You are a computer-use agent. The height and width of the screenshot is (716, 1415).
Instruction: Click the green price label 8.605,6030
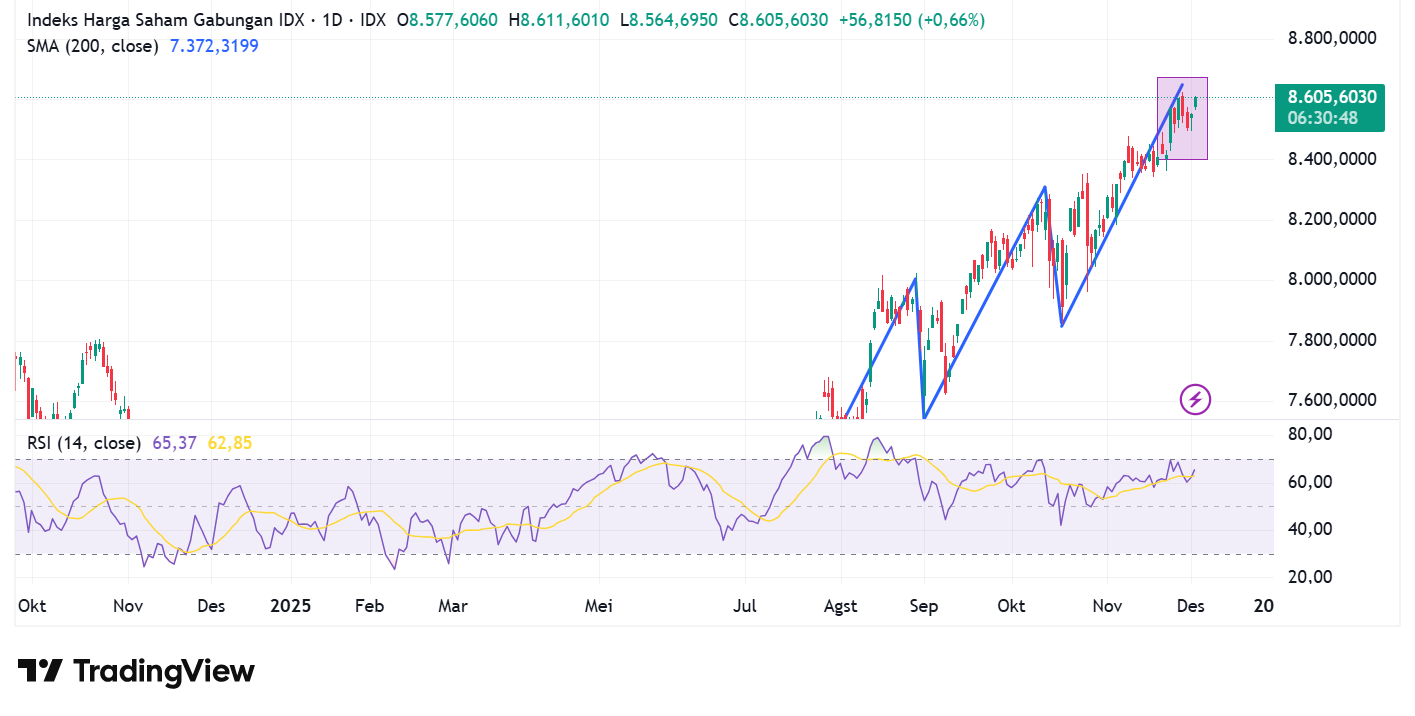coord(1331,96)
